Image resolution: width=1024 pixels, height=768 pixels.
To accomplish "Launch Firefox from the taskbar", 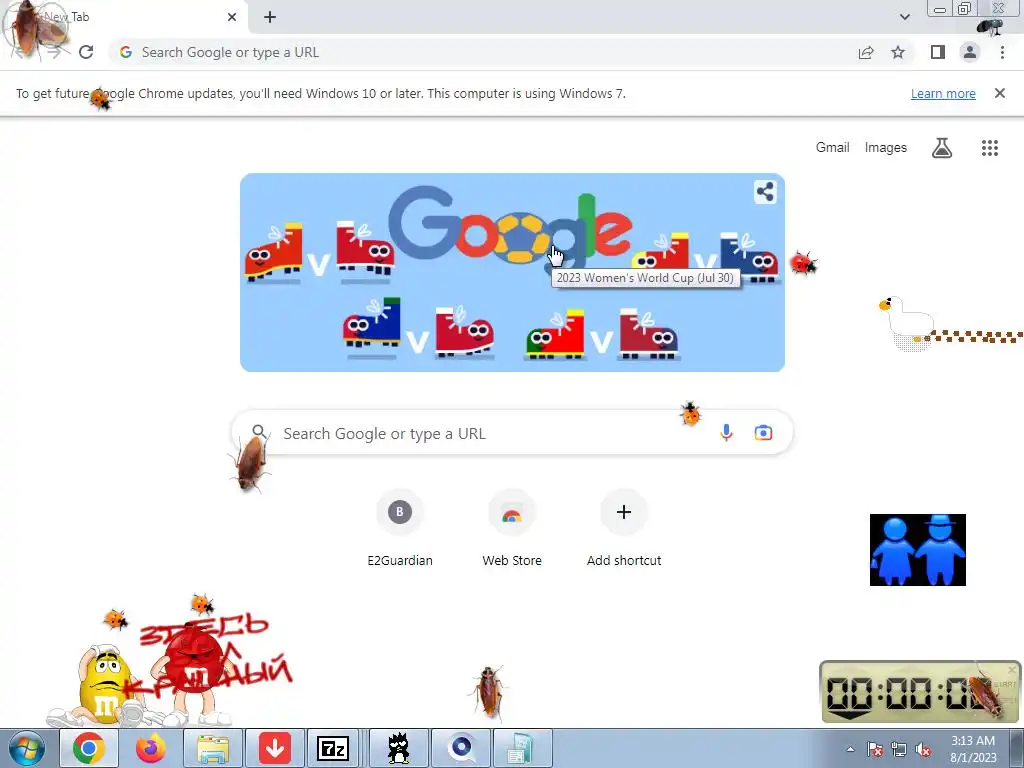I will [x=150, y=748].
